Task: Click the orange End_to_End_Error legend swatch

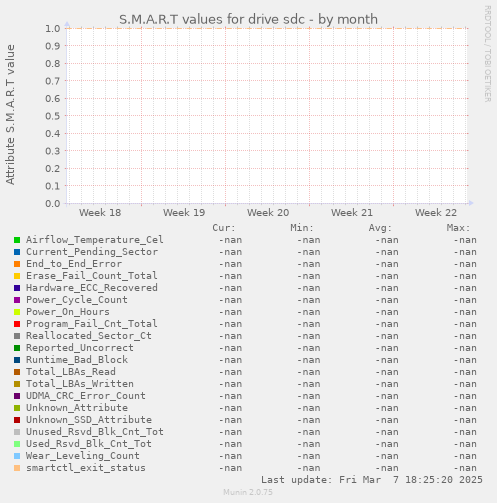Action: click(x=17, y=264)
